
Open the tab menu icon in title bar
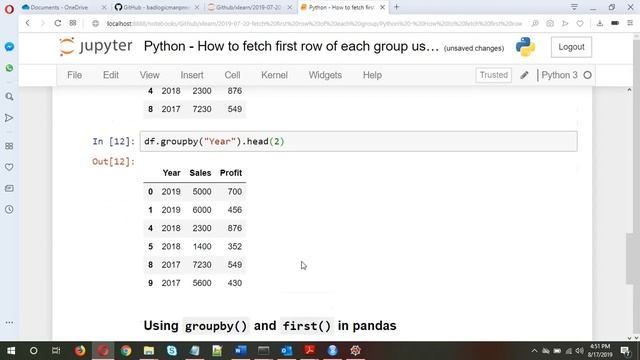[574, 7]
